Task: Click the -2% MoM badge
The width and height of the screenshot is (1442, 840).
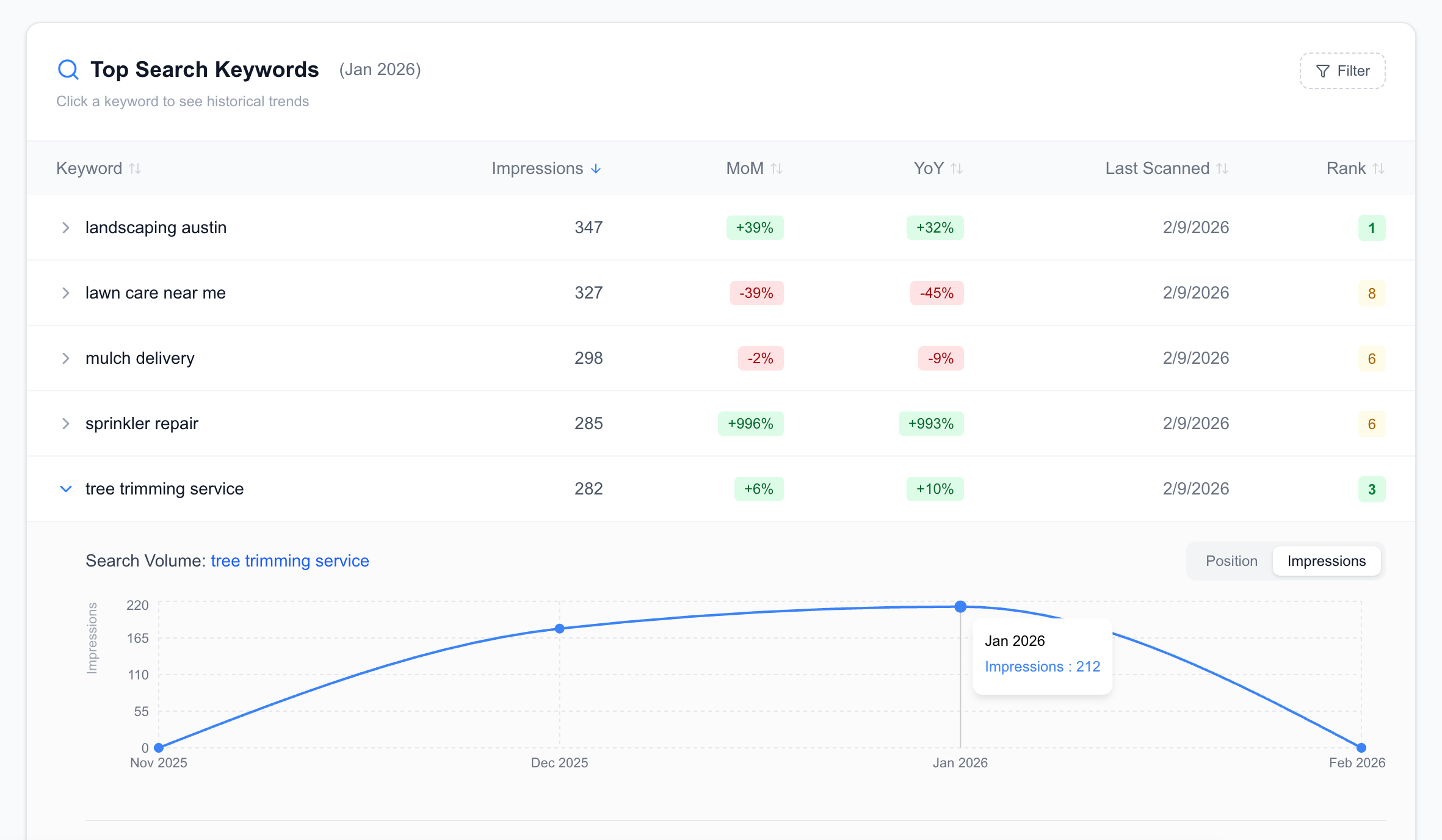Action: click(761, 358)
